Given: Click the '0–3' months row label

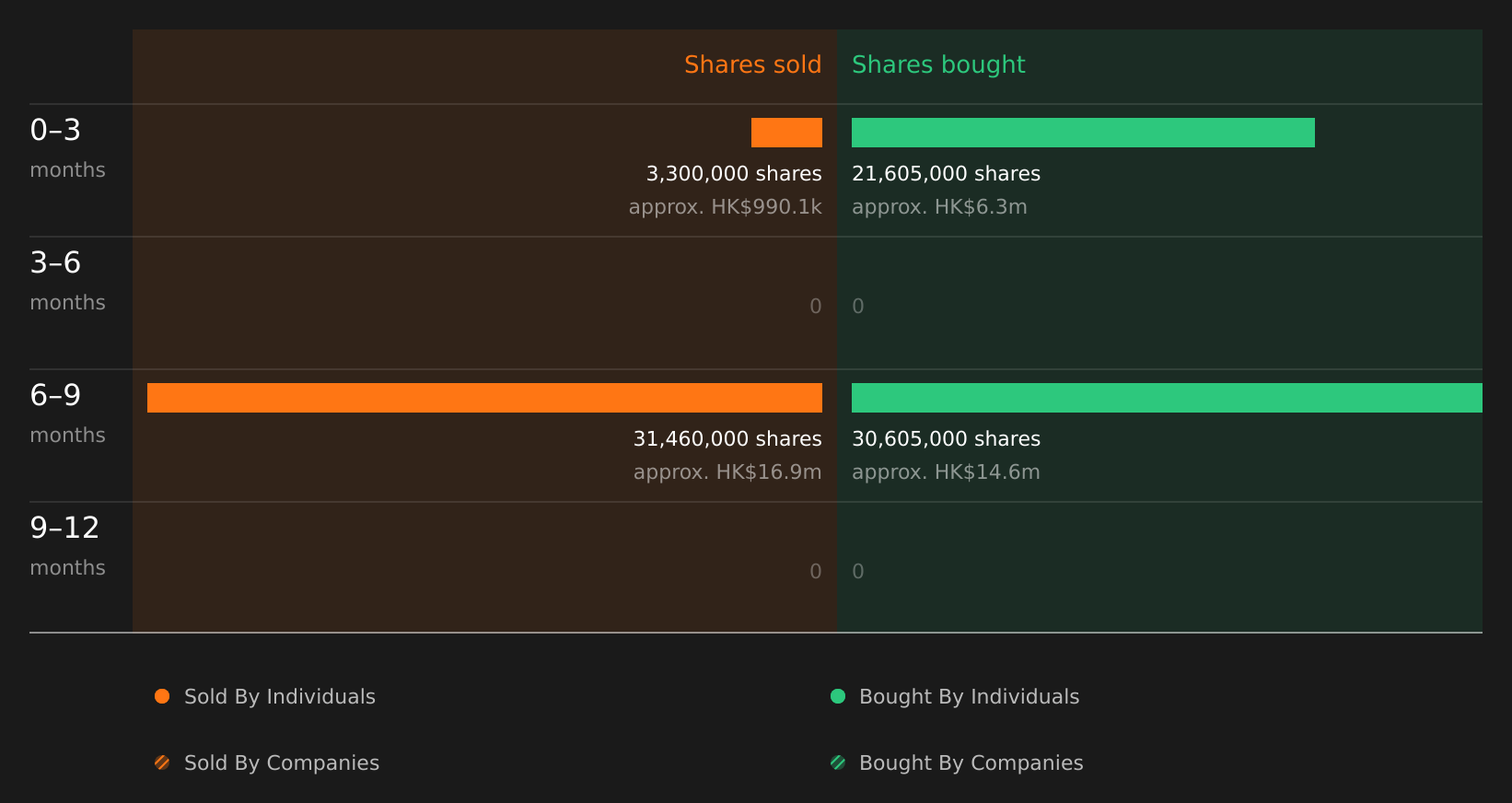Looking at the screenshot, I should click(x=55, y=130).
